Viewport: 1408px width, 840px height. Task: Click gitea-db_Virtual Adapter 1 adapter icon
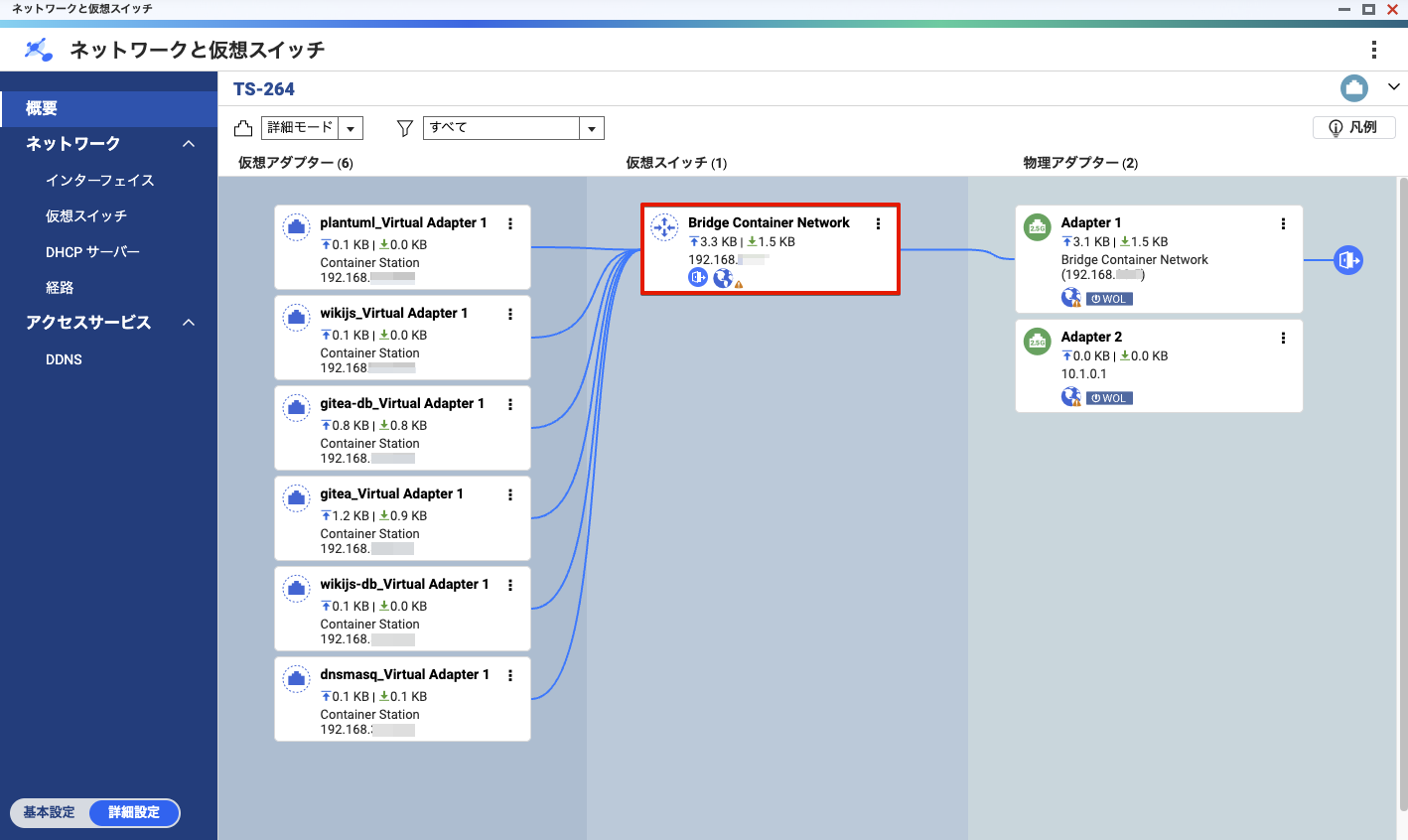[x=297, y=409]
